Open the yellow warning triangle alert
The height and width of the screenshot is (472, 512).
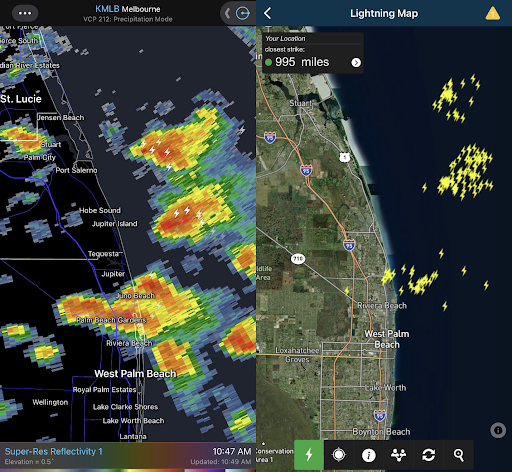tap(492, 14)
